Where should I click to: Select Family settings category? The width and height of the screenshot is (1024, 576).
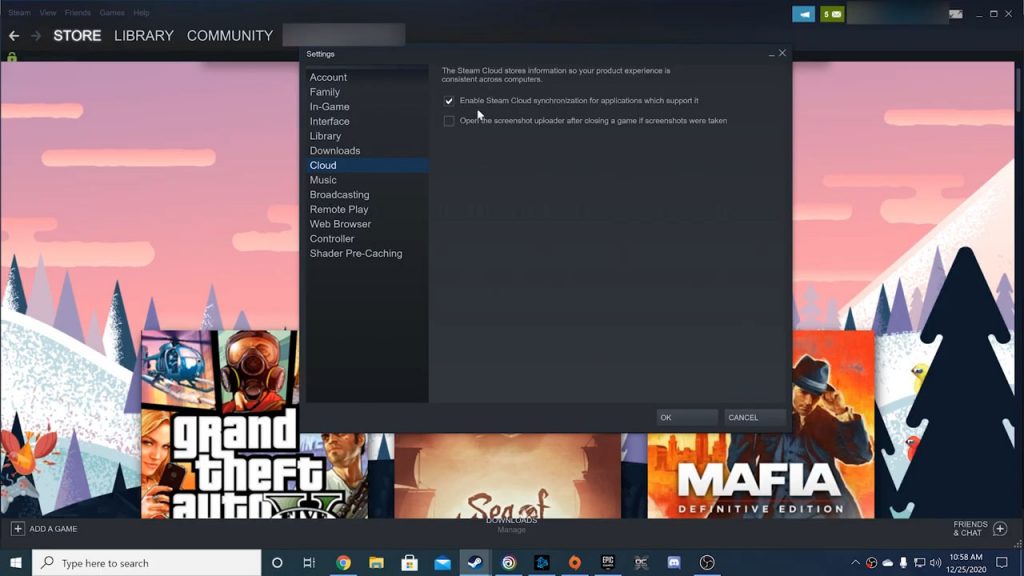tap(367, 92)
